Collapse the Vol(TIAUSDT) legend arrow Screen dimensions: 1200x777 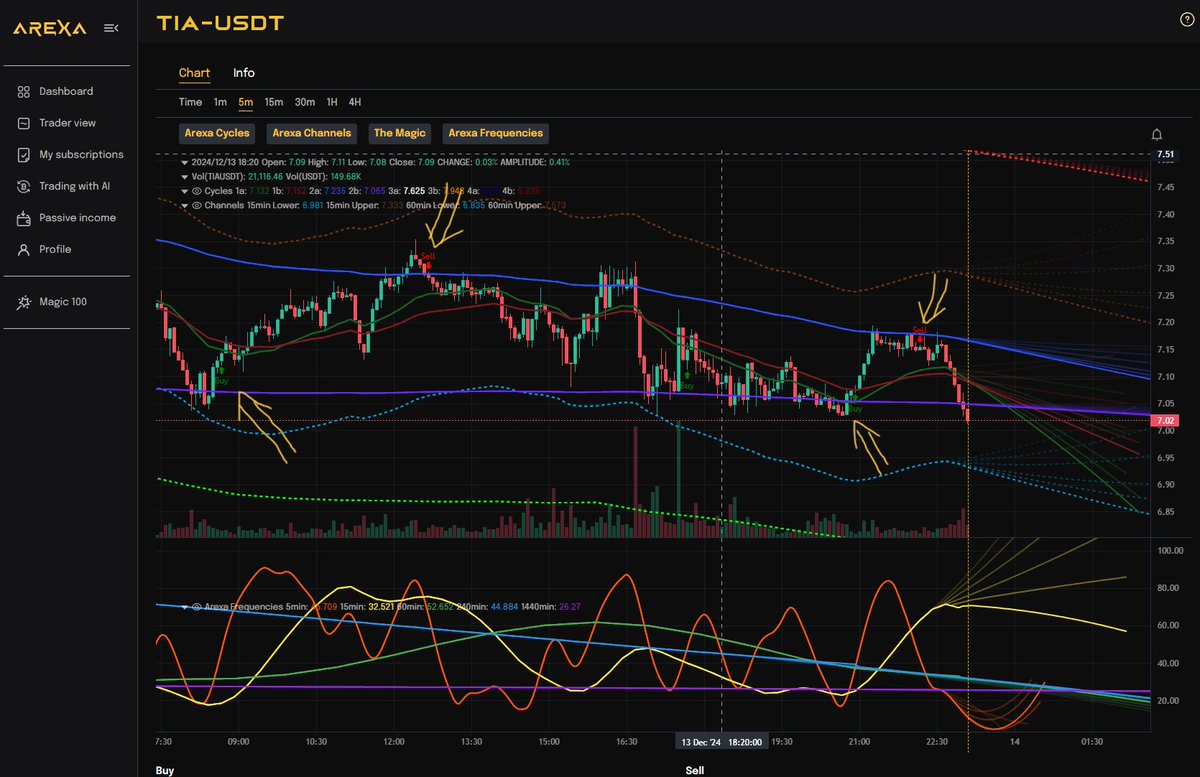pyautogui.click(x=184, y=176)
